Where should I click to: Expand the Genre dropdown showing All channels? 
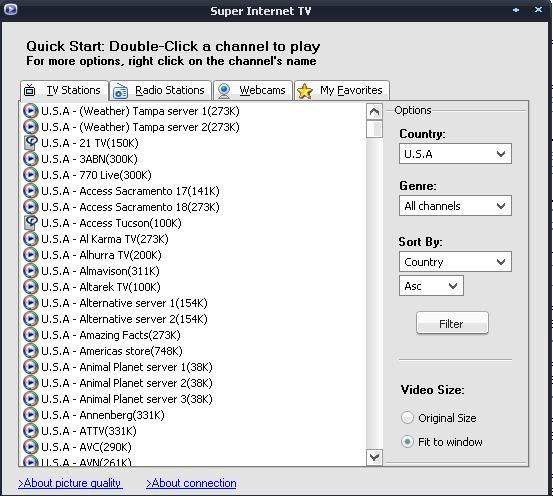click(455, 205)
